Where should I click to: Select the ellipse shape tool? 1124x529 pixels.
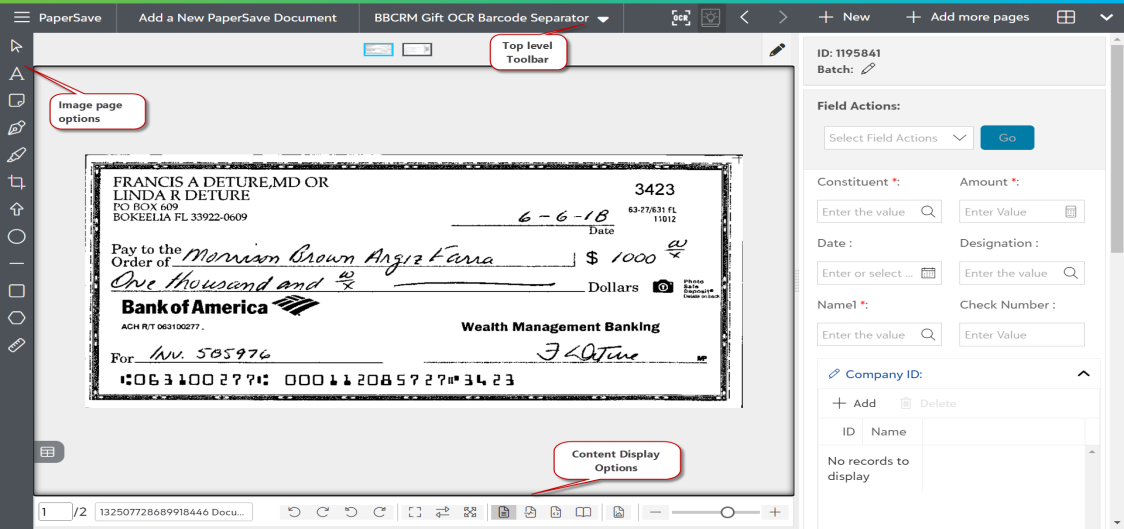pyautogui.click(x=16, y=237)
